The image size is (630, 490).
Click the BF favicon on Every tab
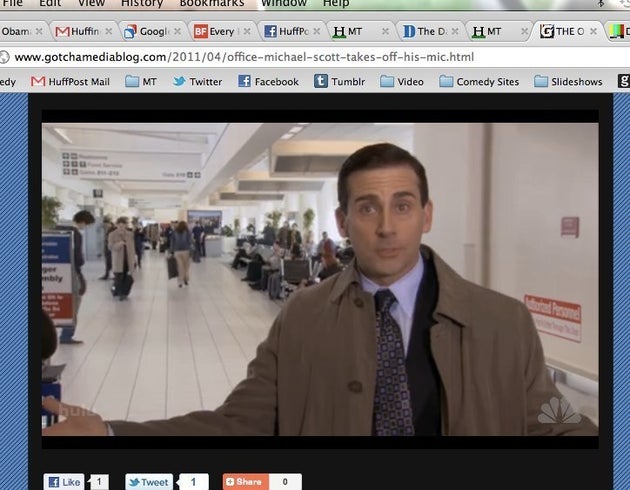coord(200,31)
